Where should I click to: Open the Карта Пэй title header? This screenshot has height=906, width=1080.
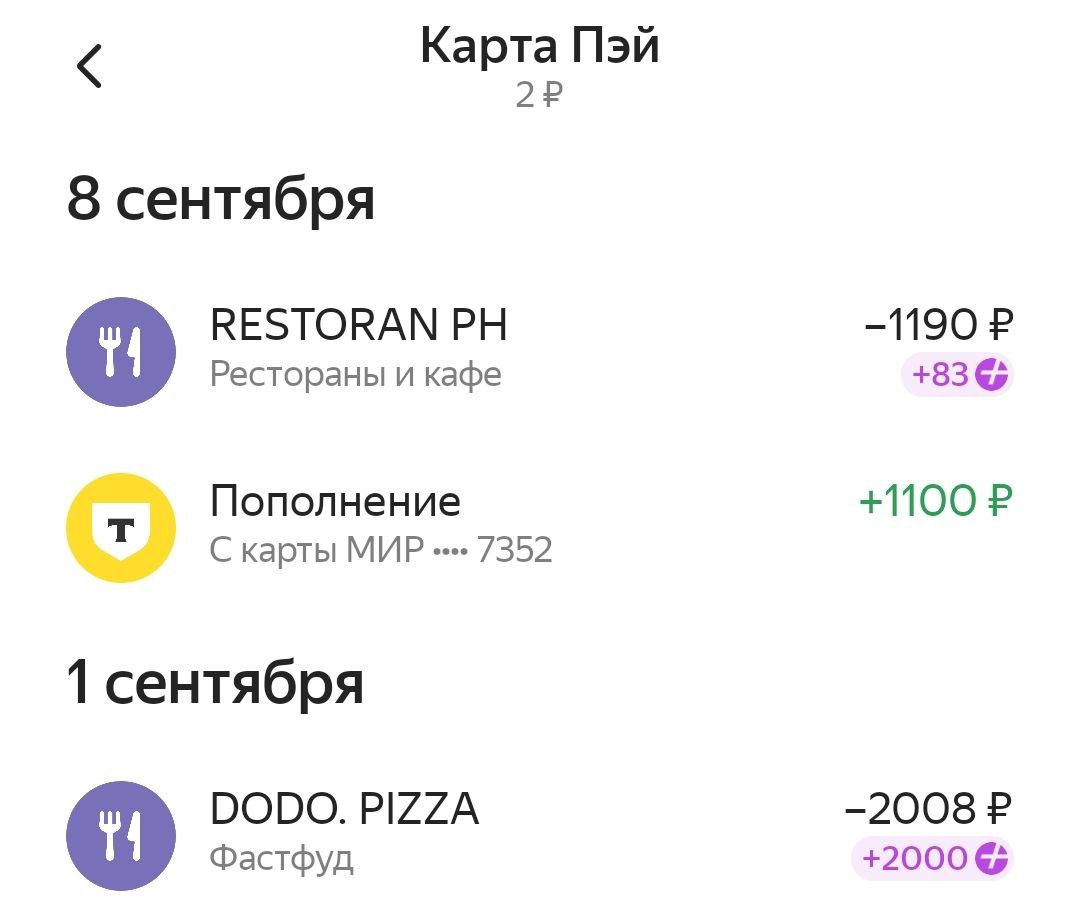coord(540,45)
